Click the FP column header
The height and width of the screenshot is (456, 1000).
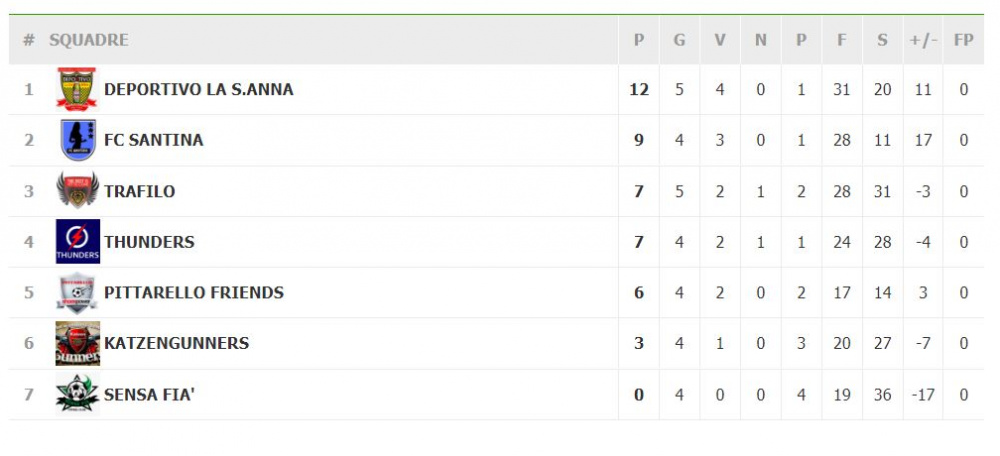point(964,40)
